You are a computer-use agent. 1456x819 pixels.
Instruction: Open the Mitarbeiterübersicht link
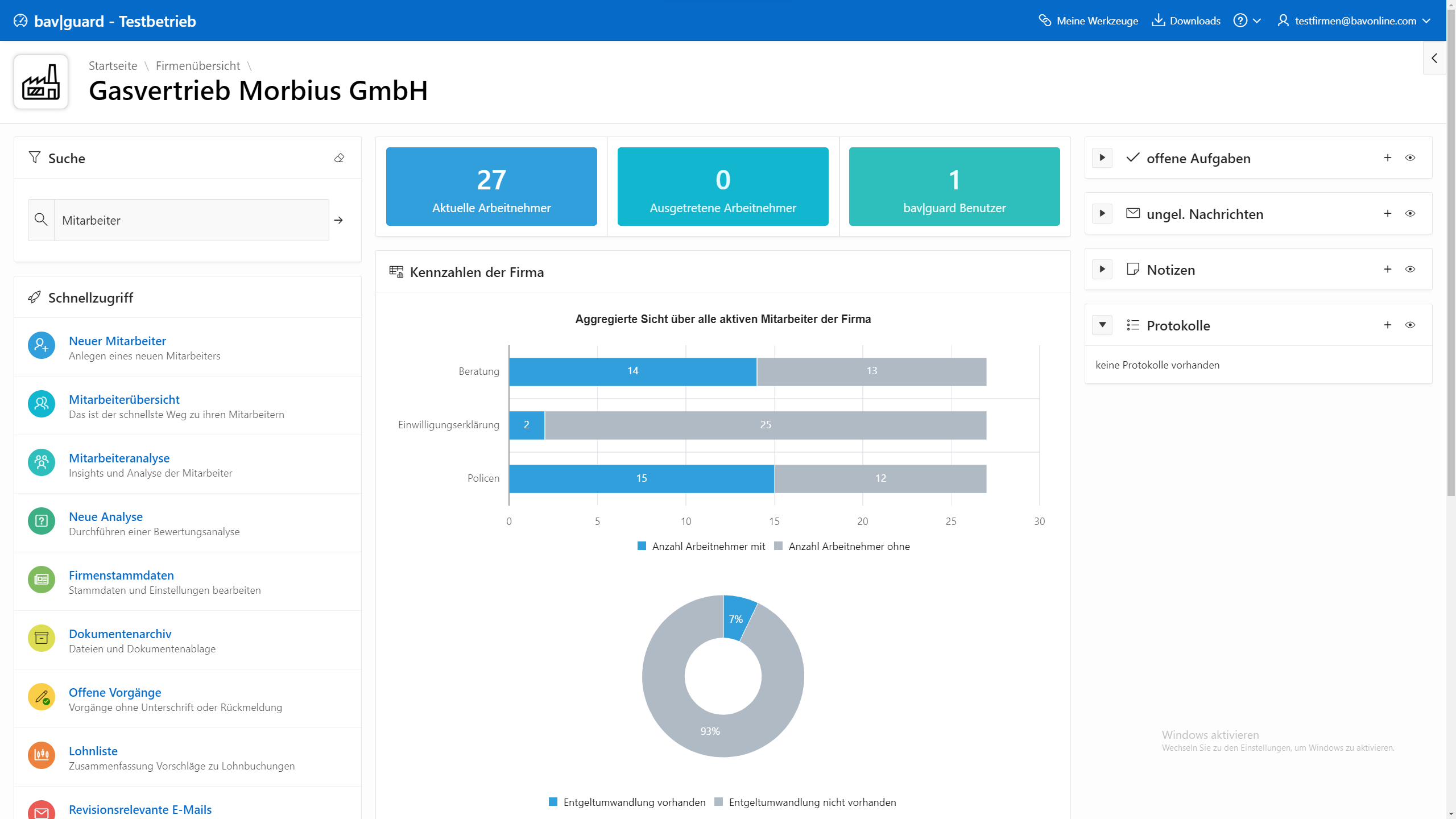tap(124, 400)
